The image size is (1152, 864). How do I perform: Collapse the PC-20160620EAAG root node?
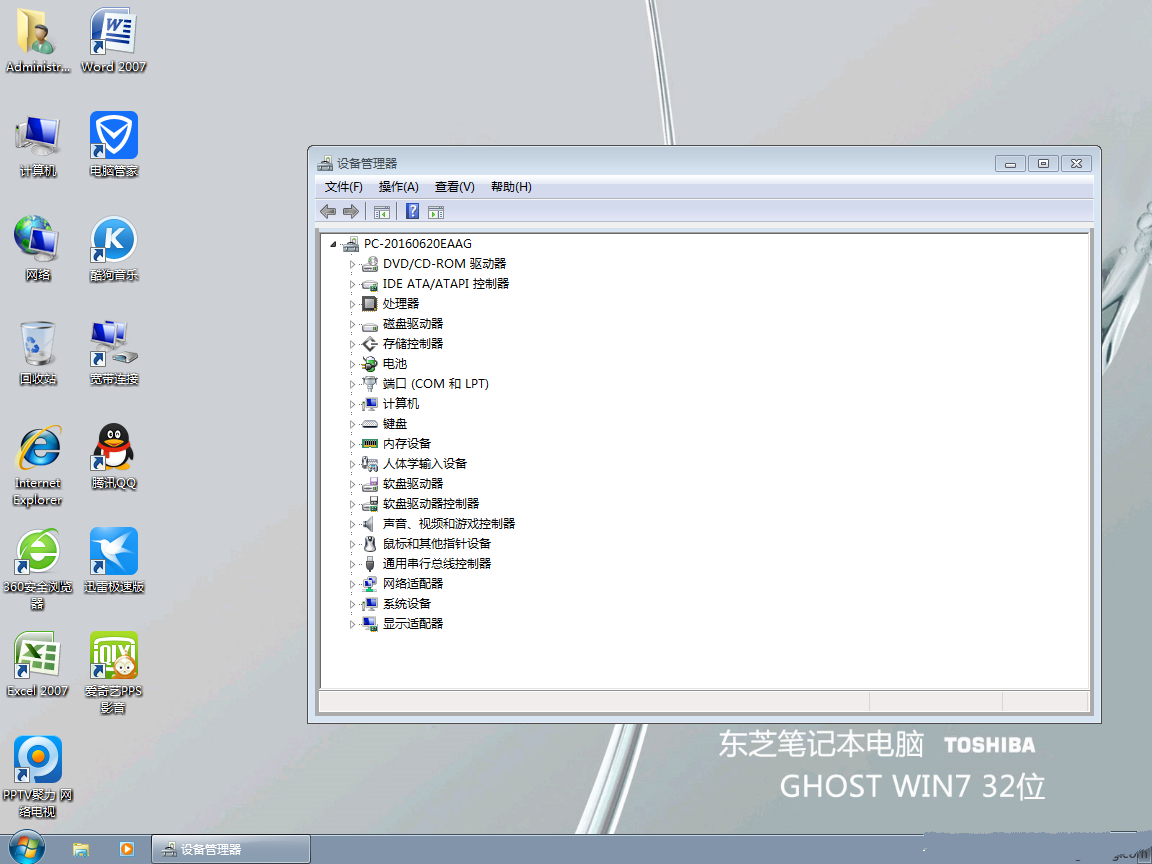[332, 244]
